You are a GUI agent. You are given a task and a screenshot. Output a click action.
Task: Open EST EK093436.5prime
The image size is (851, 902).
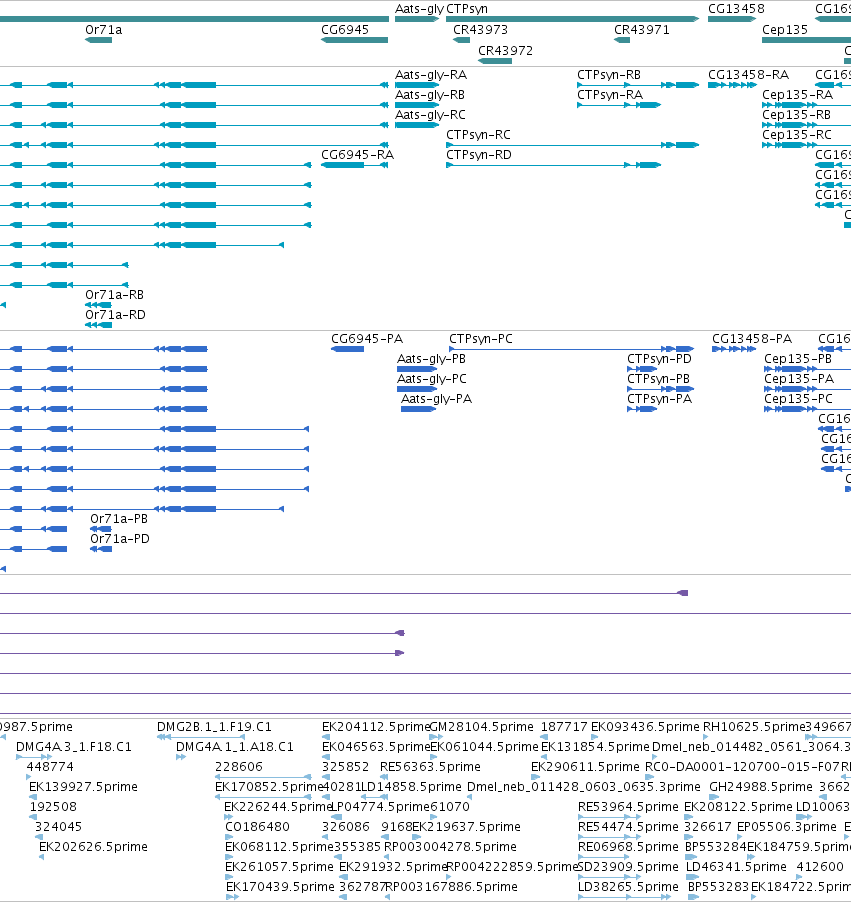pos(645,727)
